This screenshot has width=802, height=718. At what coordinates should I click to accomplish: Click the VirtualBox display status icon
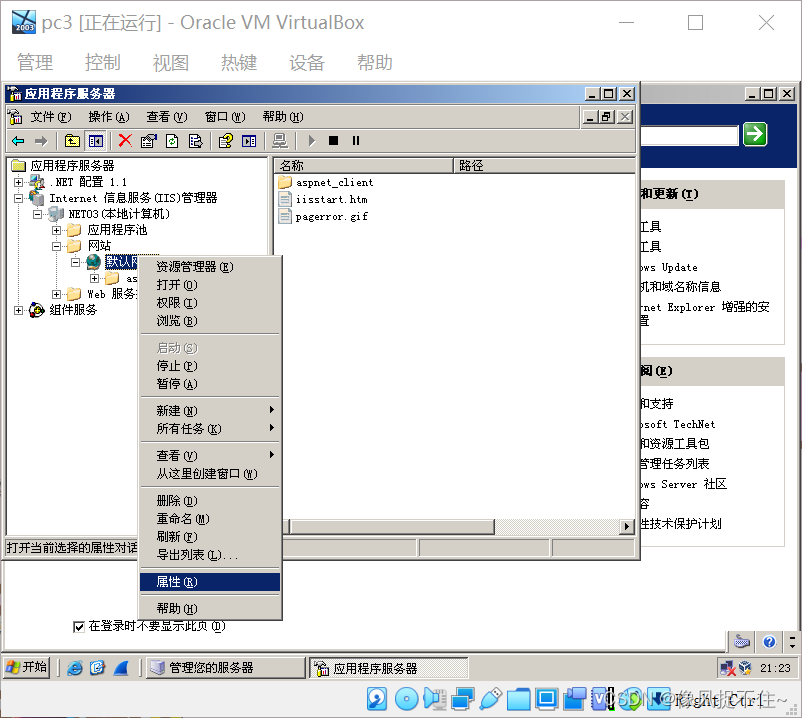[x=547, y=699]
